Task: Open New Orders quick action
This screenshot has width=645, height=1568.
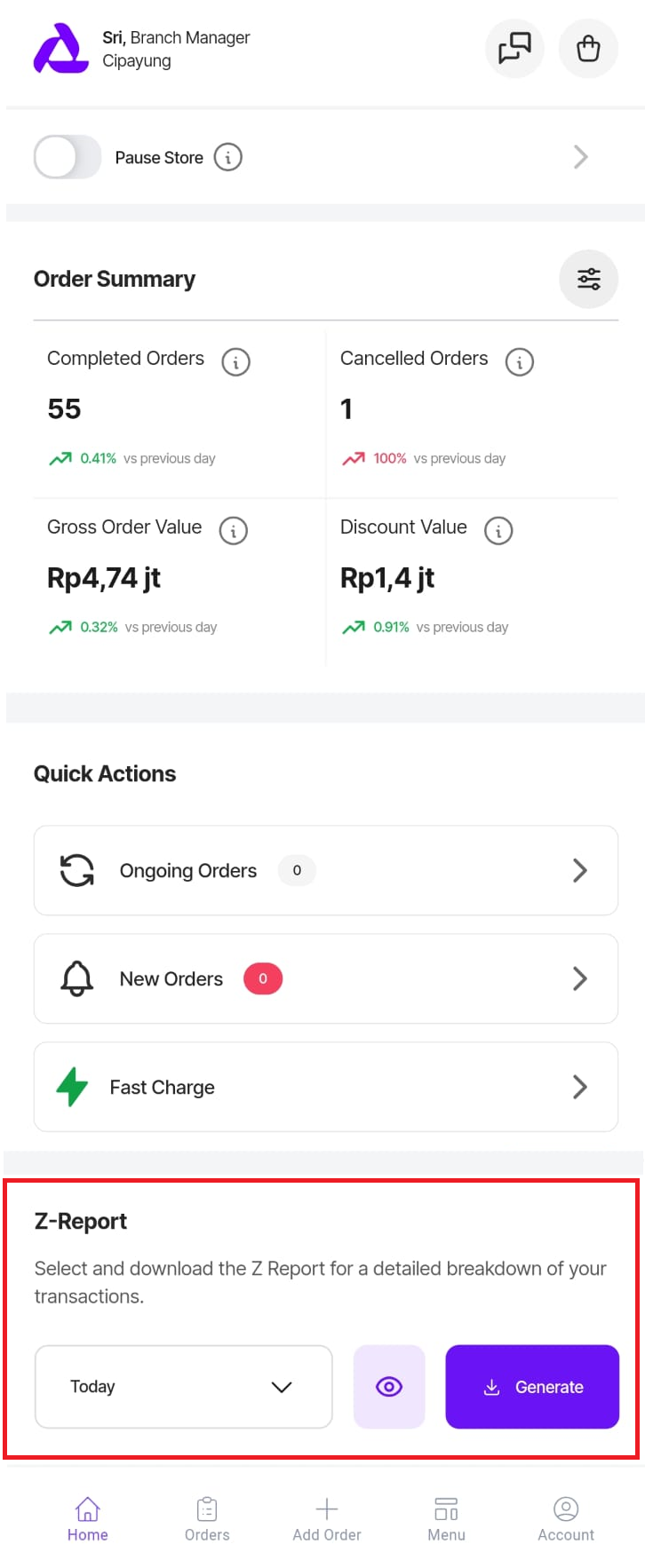Action: coord(325,978)
